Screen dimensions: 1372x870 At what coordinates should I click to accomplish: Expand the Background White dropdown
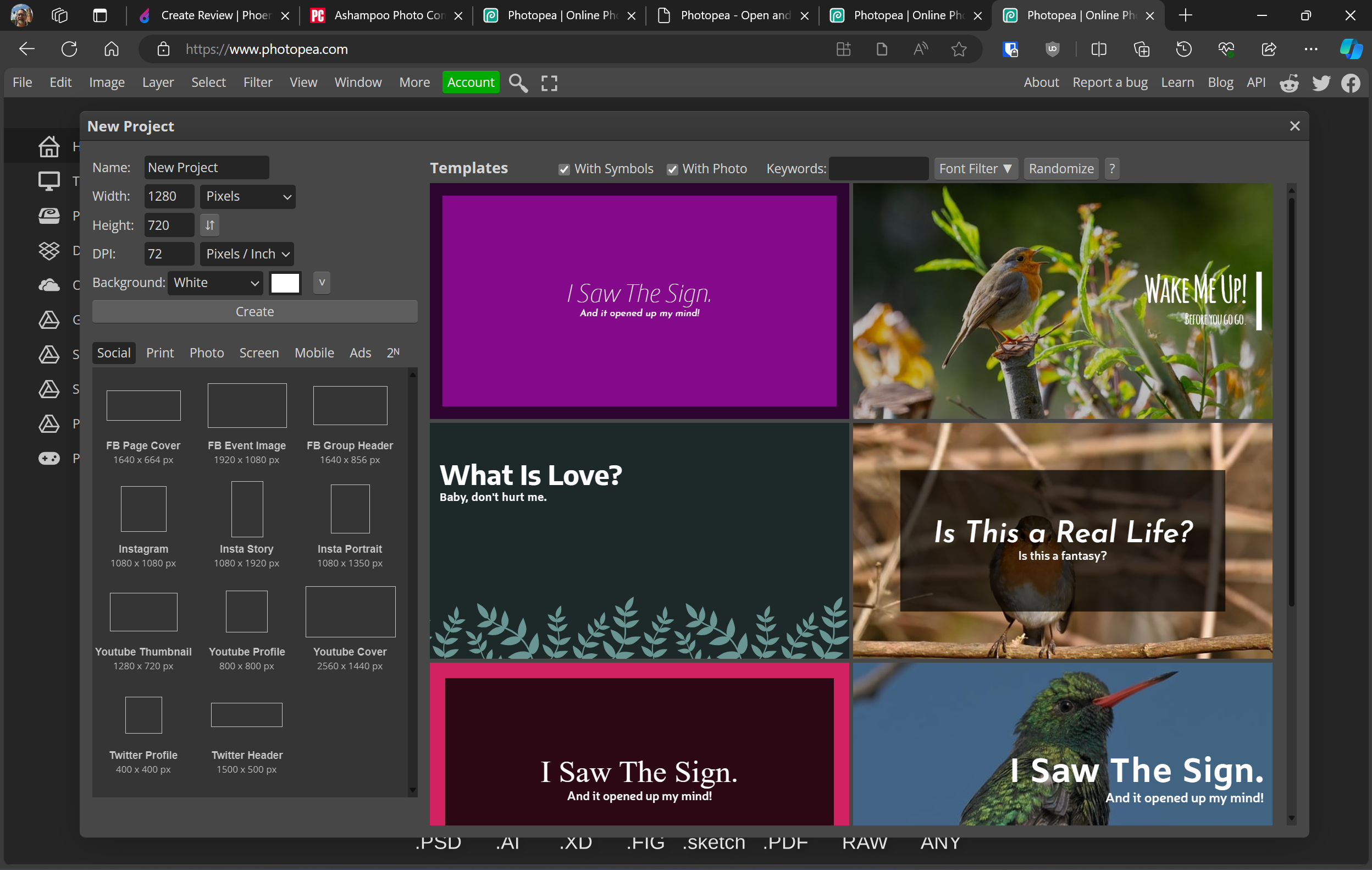(215, 283)
